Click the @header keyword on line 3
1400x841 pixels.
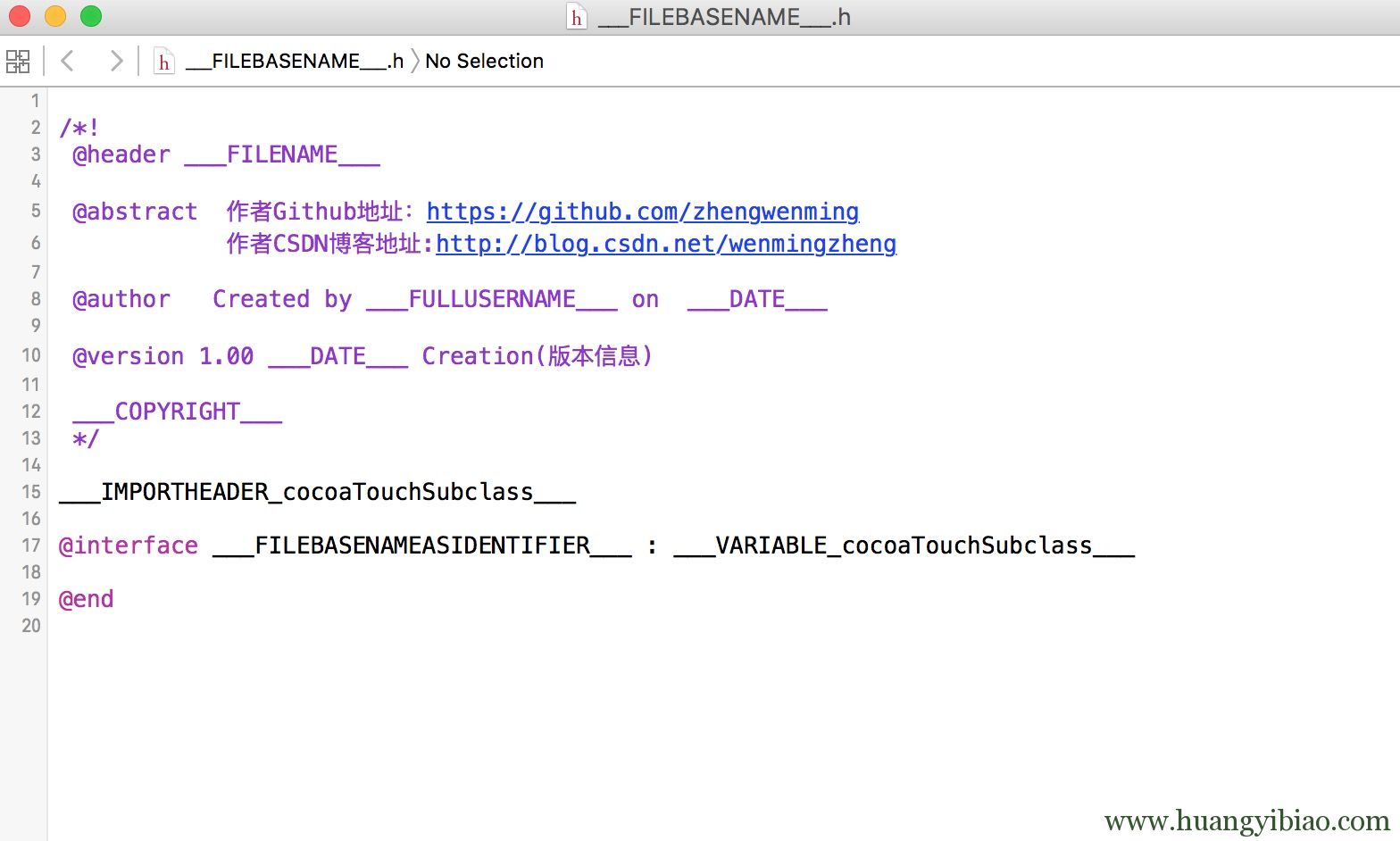(121, 154)
